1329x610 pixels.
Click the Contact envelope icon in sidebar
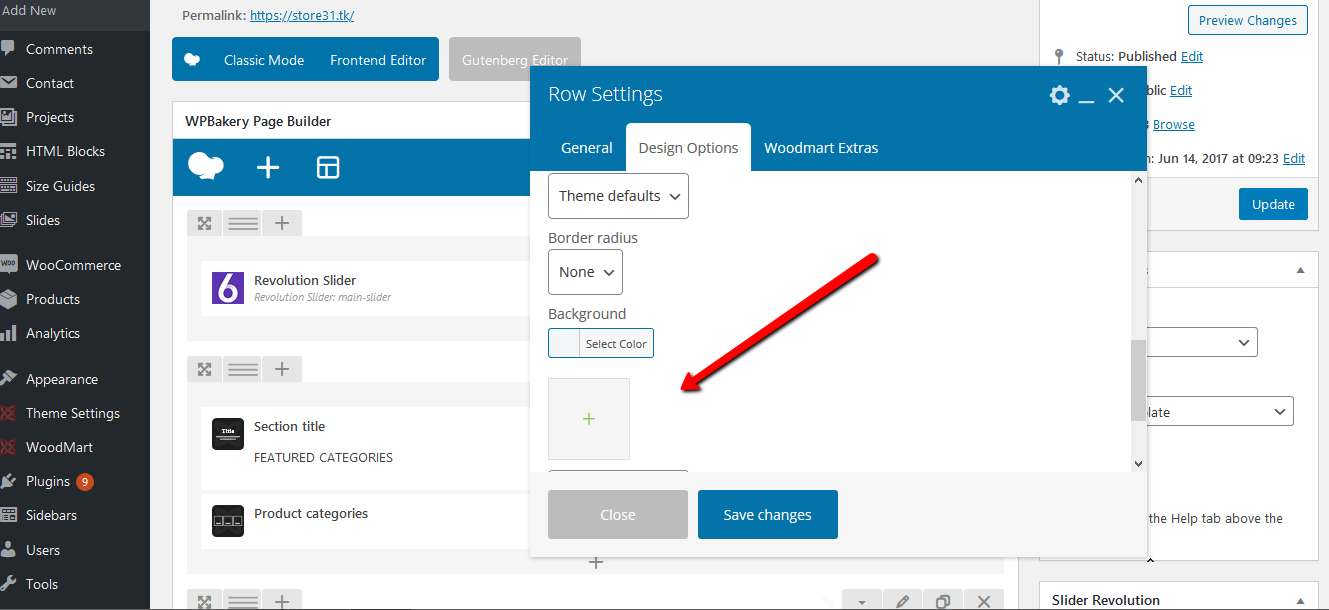[8, 83]
